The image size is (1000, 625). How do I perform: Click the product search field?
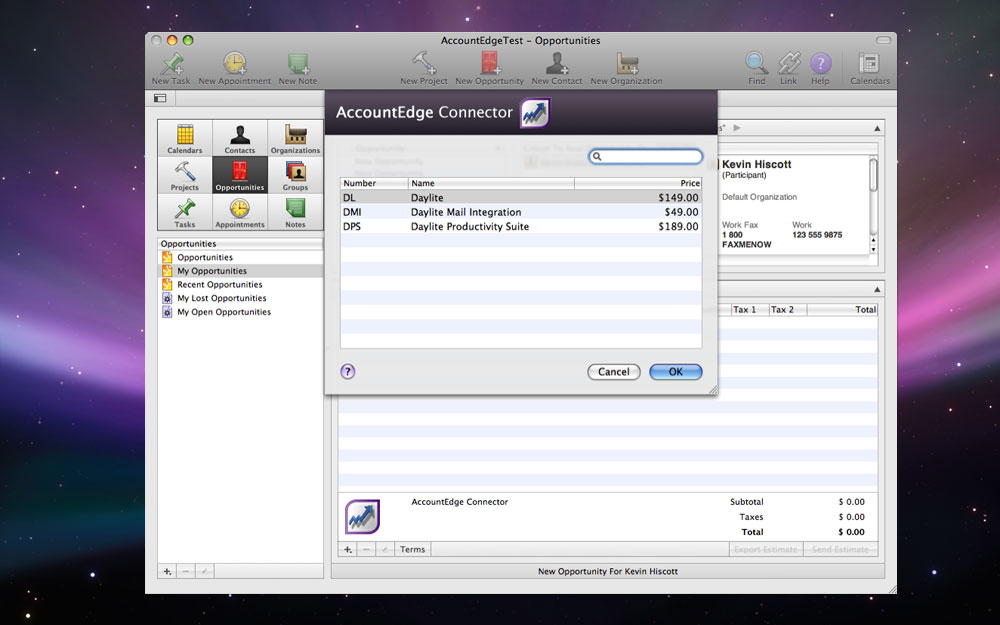[x=645, y=156]
